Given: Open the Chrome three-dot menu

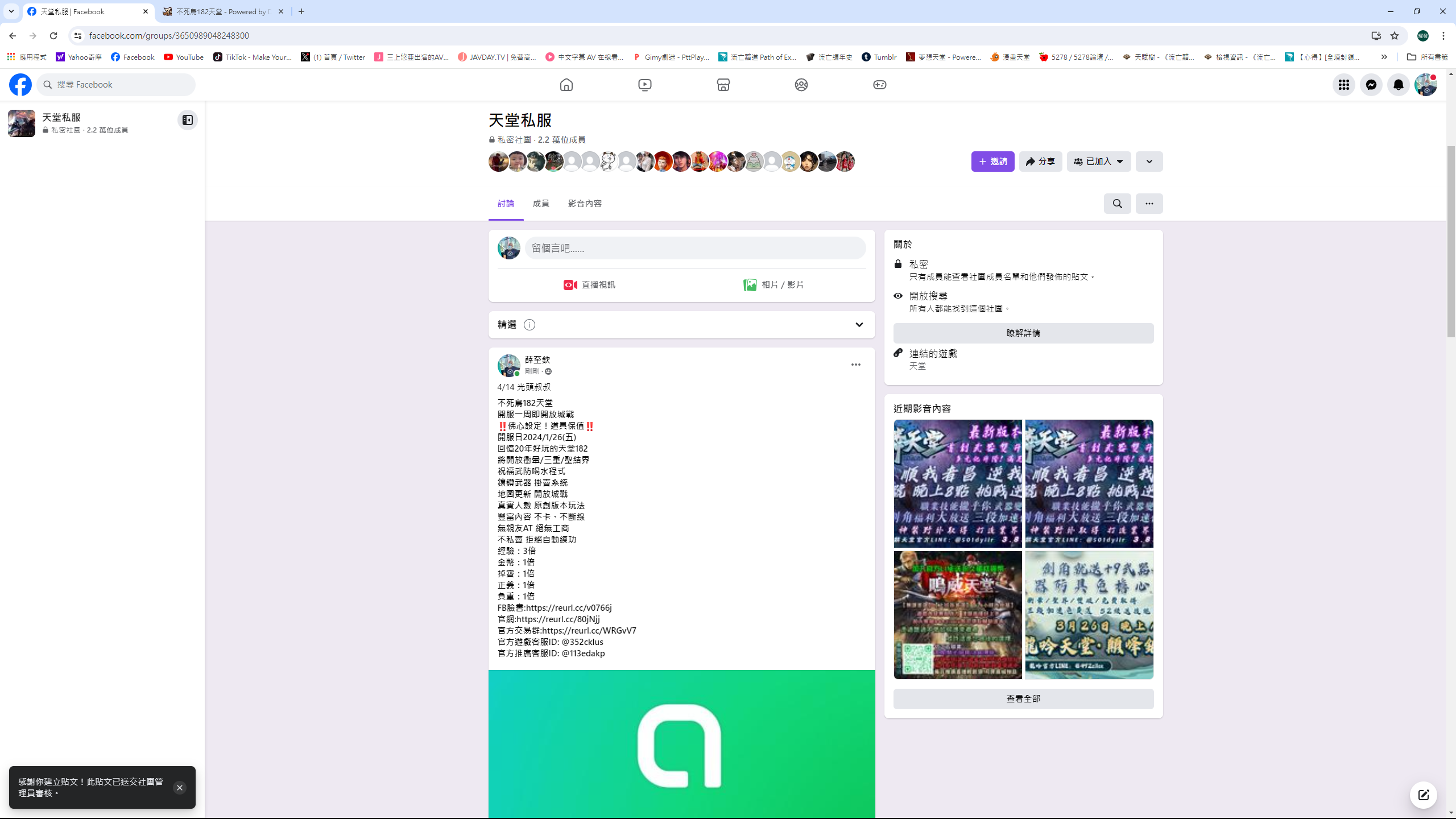Looking at the screenshot, I should [1443, 35].
